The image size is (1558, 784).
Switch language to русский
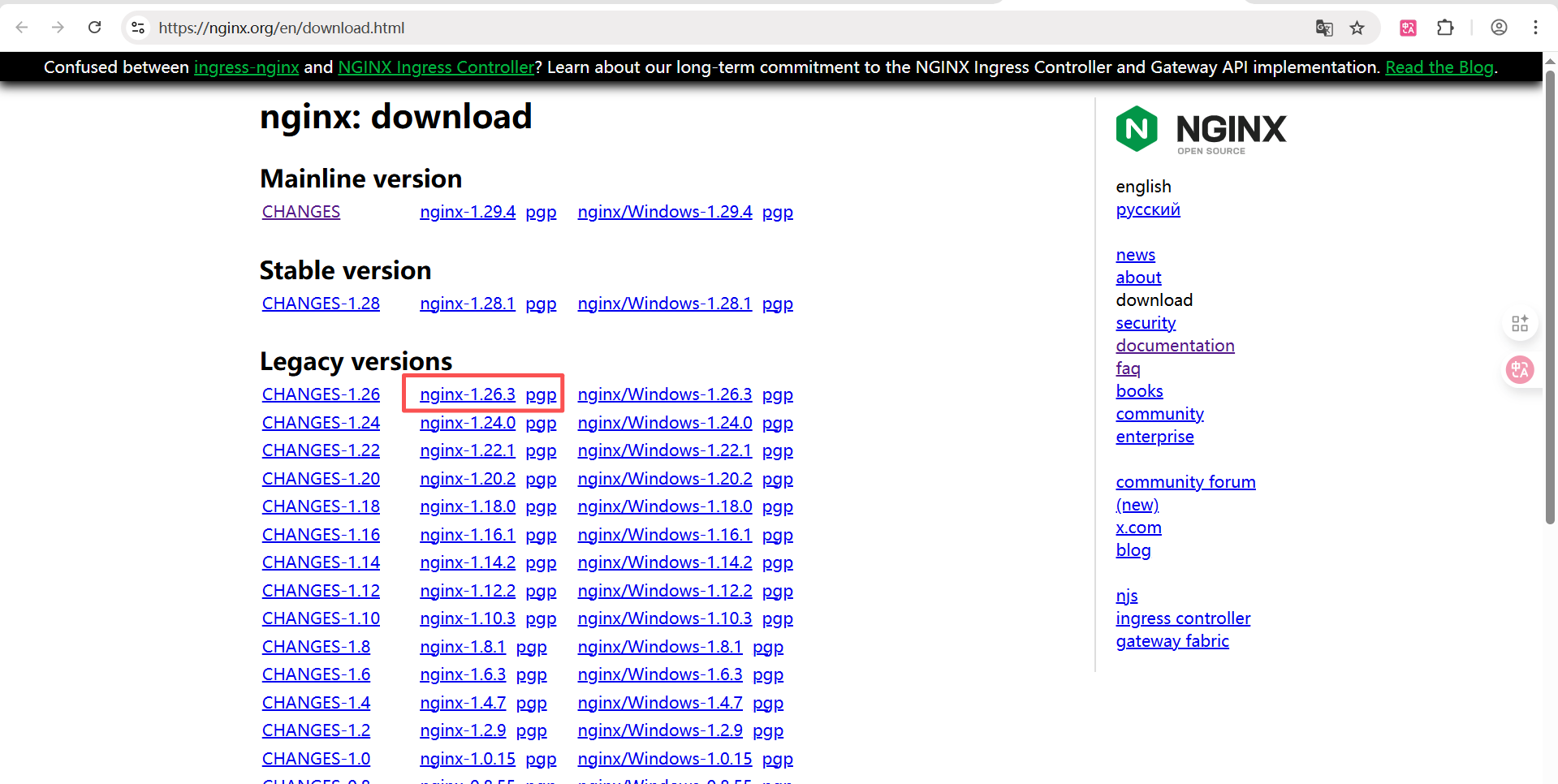1147,209
